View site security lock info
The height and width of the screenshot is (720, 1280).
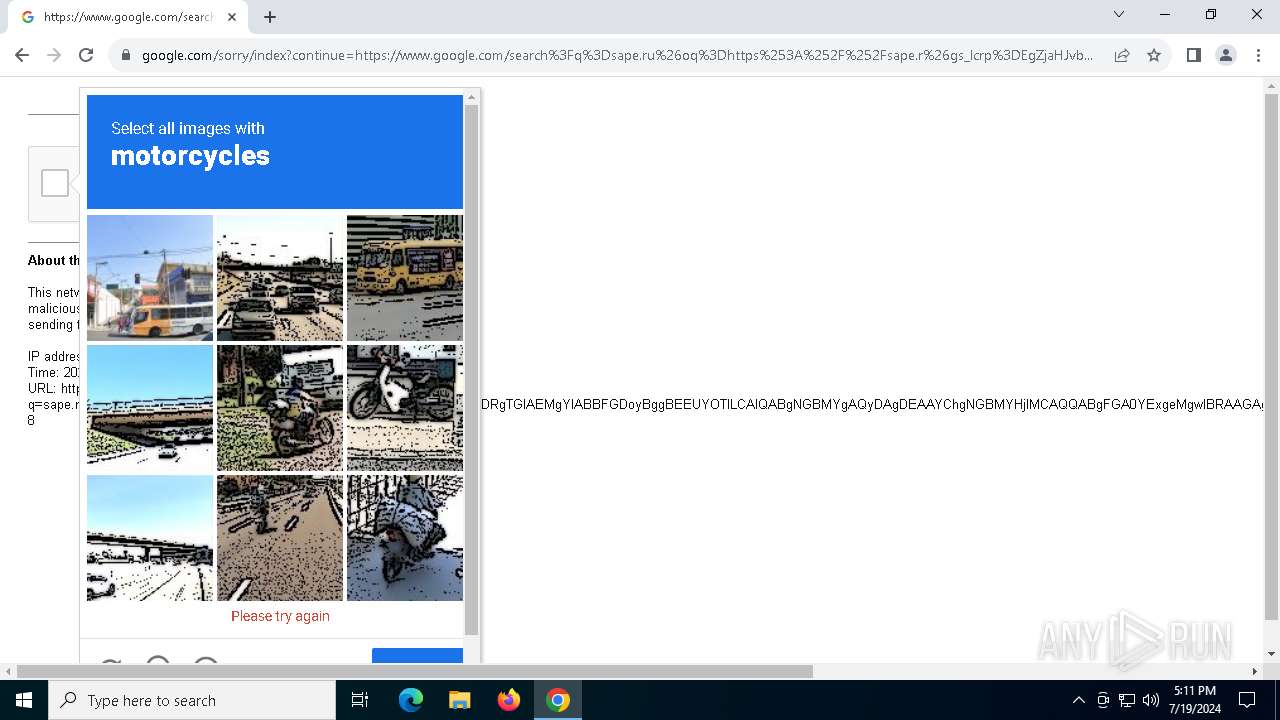[126, 55]
